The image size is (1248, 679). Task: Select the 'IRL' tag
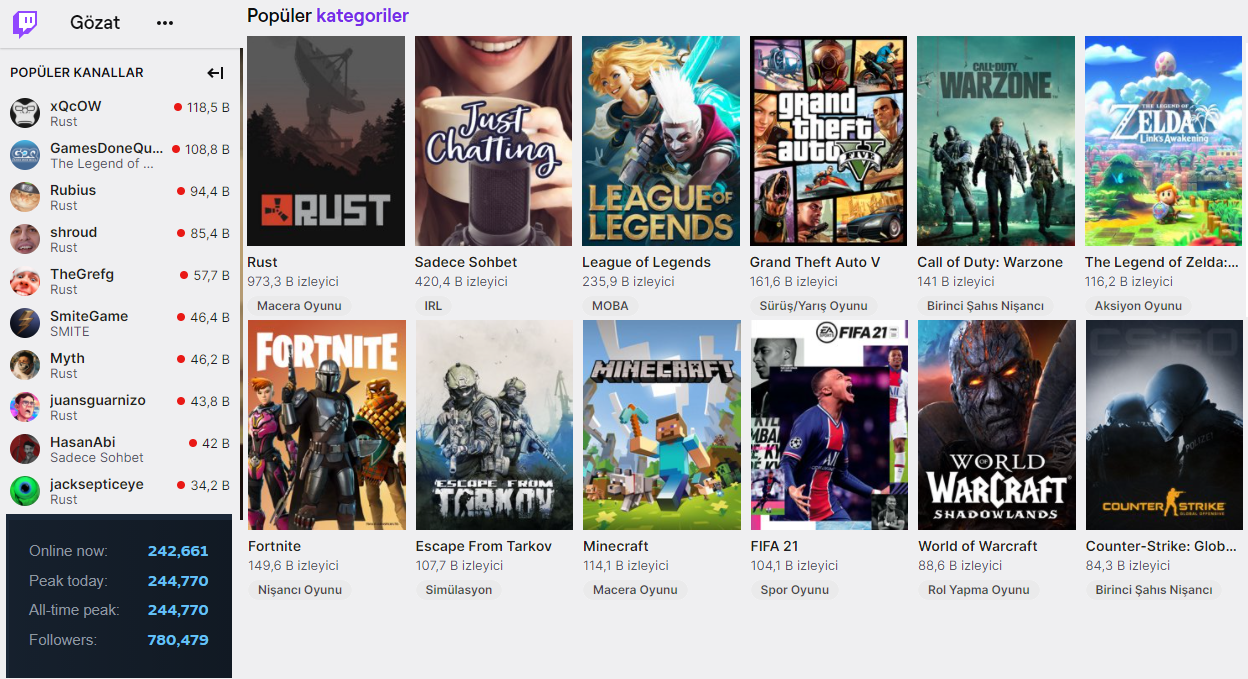click(x=433, y=306)
